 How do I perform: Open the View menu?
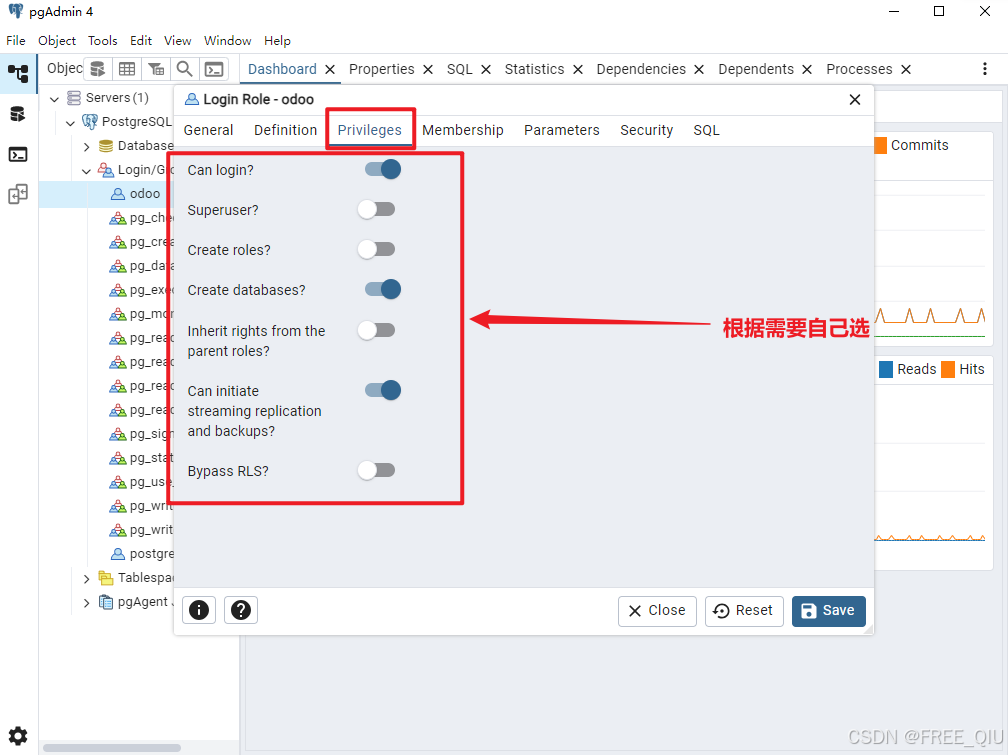click(177, 41)
